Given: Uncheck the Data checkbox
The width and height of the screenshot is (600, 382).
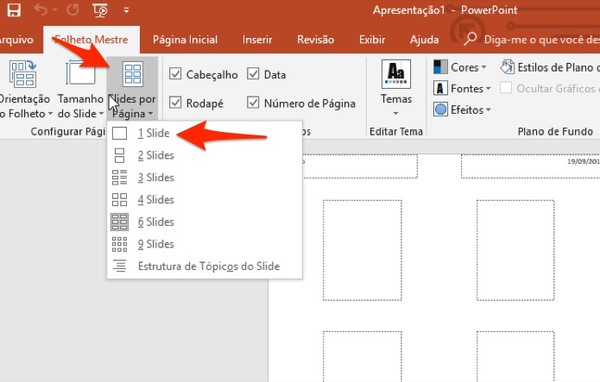Looking at the screenshot, I should coord(253,74).
